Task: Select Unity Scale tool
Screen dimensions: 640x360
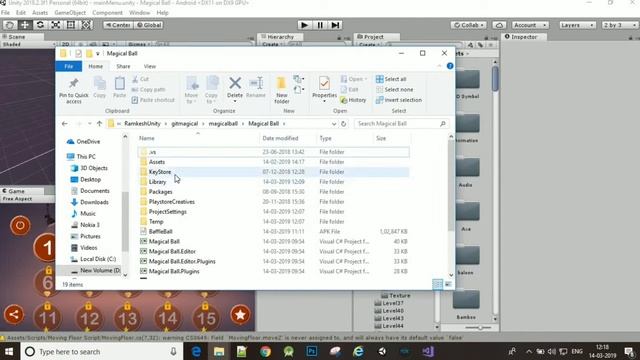Action: point(56,25)
